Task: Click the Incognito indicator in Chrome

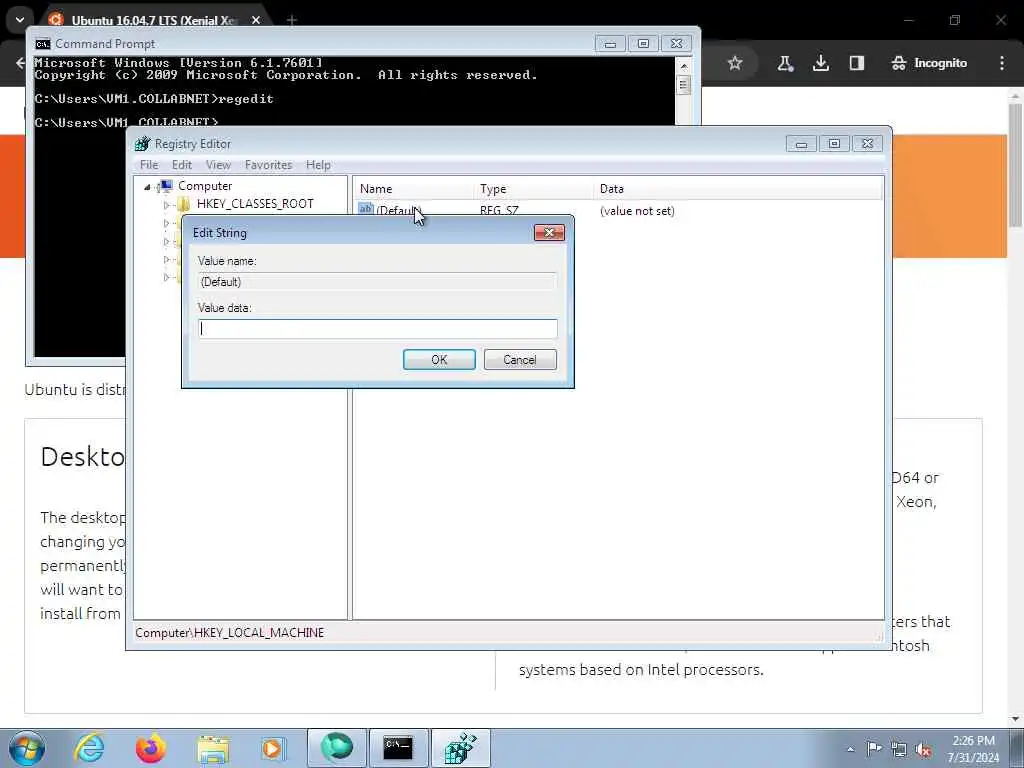Action: [x=929, y=63]
